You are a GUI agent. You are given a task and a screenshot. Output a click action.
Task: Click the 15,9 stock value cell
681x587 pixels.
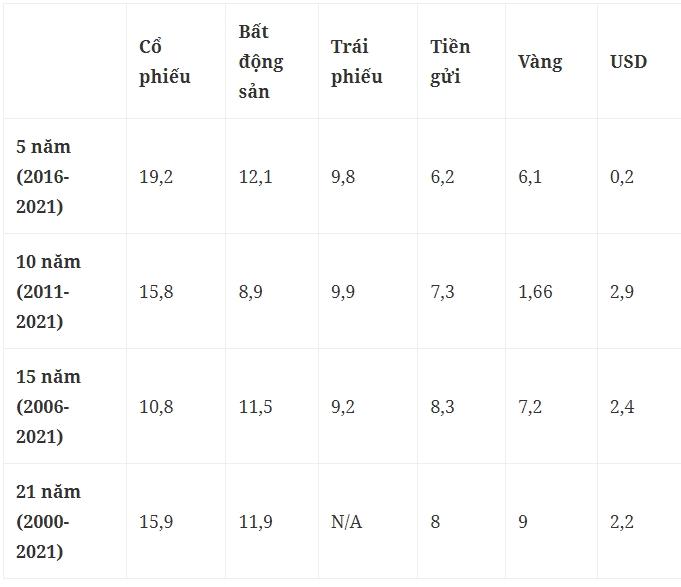click(156, 522)
